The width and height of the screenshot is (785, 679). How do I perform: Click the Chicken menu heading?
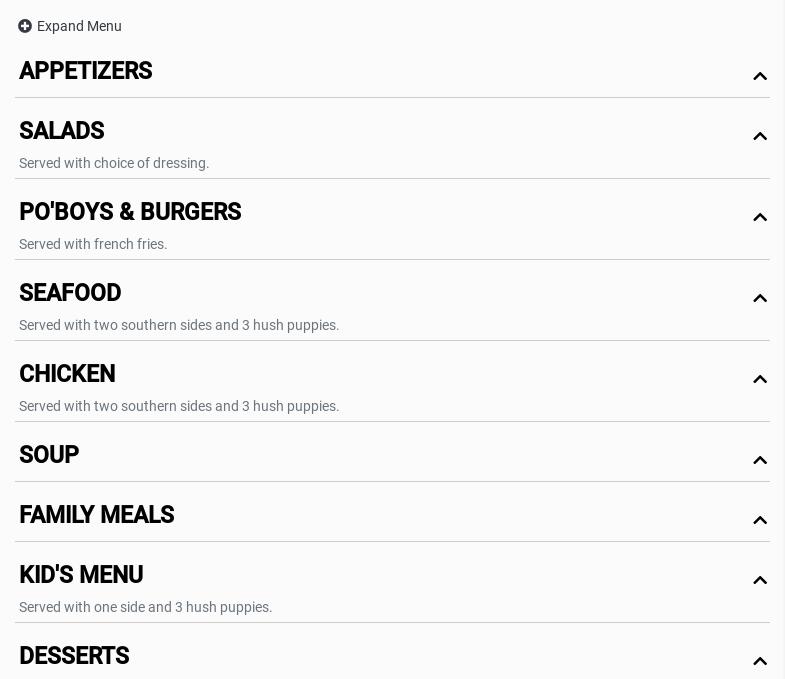67,374
